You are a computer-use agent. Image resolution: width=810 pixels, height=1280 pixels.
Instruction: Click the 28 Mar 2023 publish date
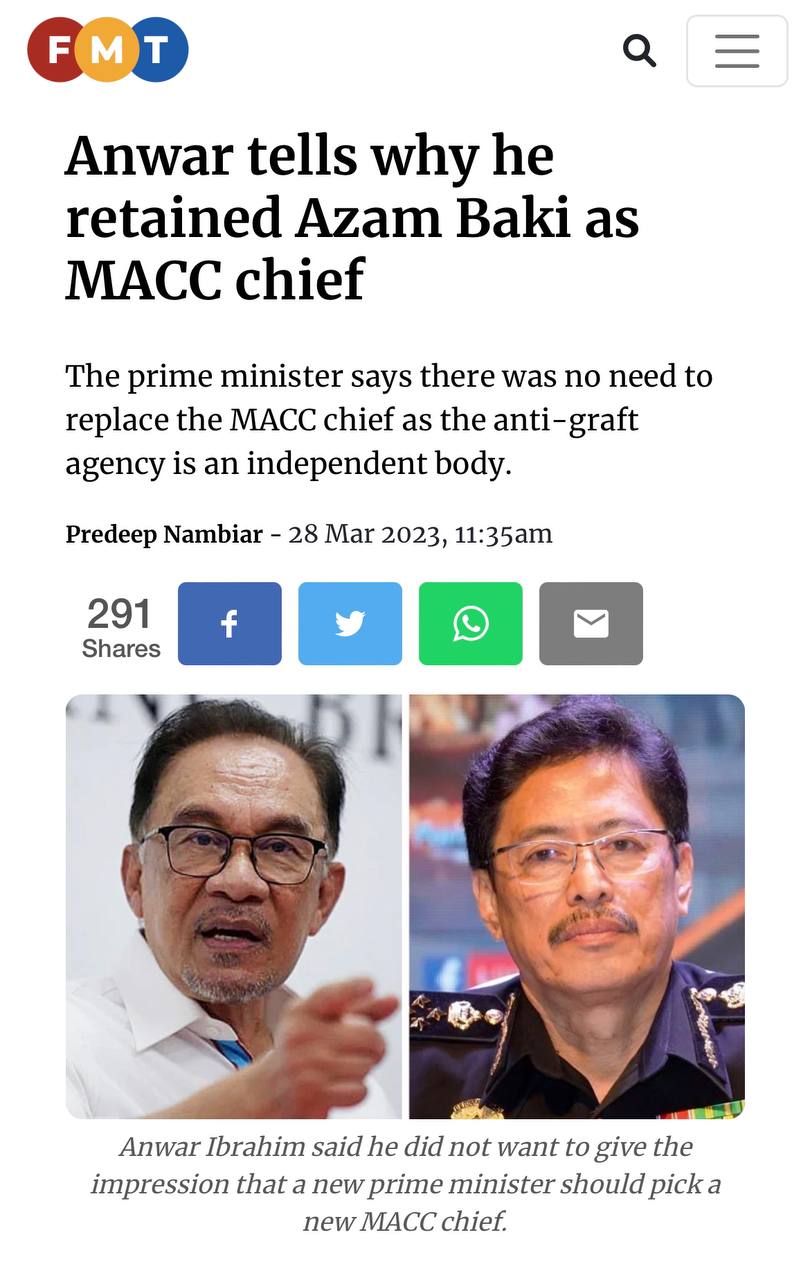pyautogui.click(x=365, y=534)
